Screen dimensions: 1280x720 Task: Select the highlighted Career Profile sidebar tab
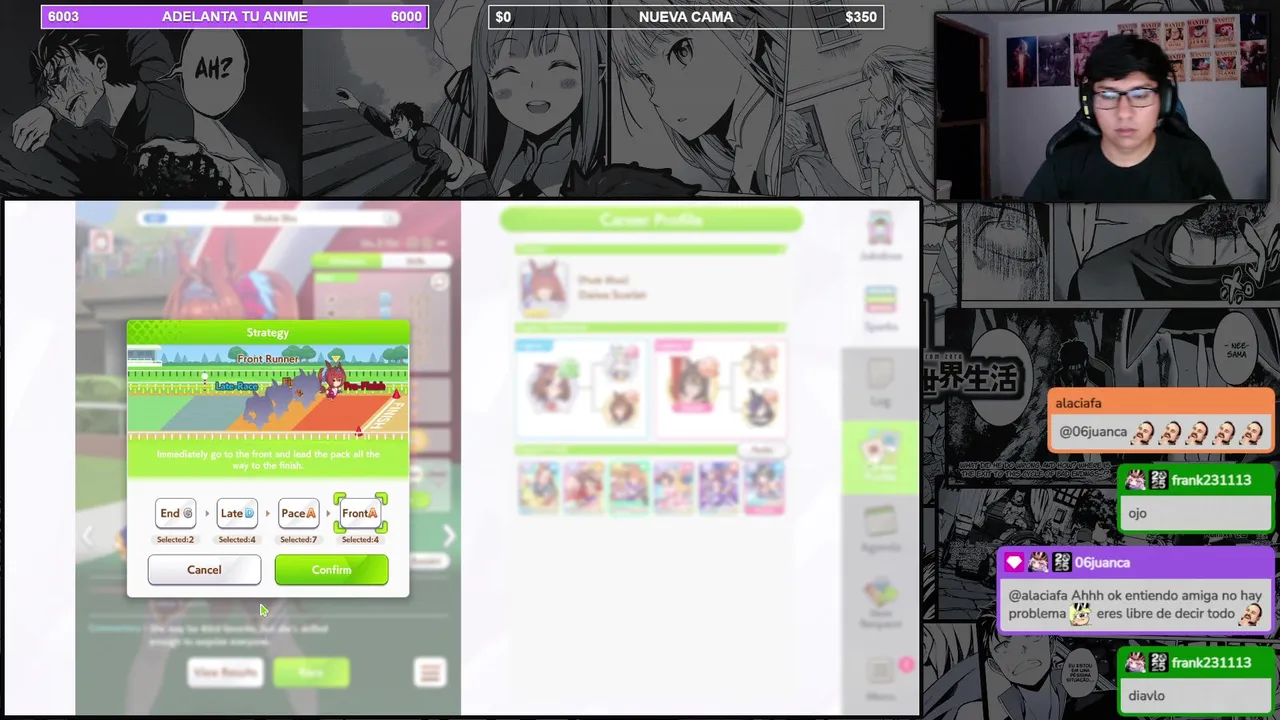[x=880, y=458]
